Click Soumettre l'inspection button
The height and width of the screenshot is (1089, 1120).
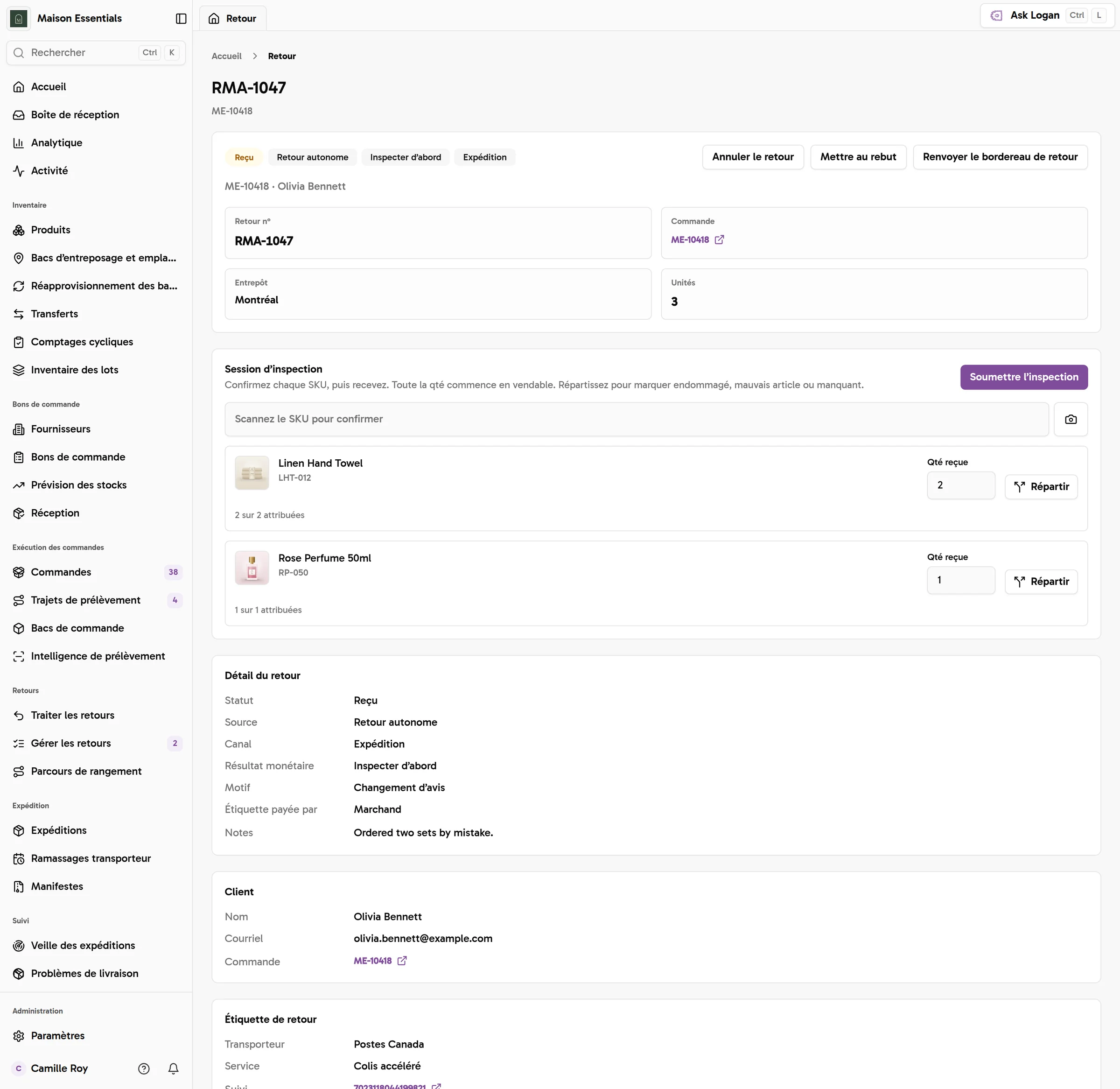[x=1023, y=377]
